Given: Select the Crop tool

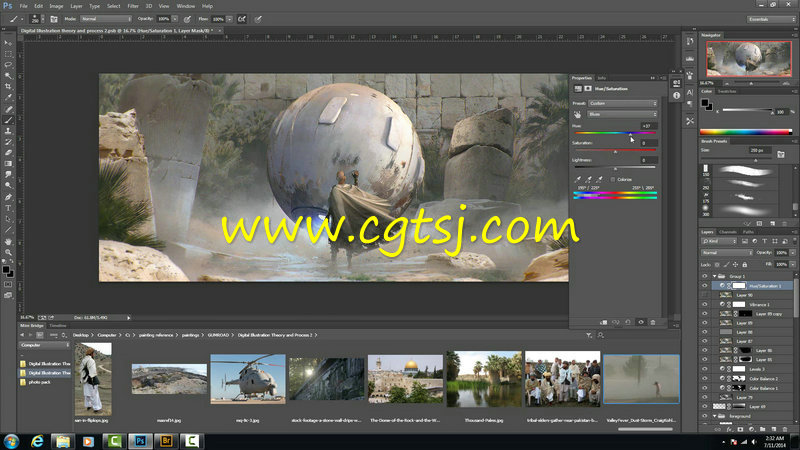Looking at the screenshot, I should [x=8, y=87].
